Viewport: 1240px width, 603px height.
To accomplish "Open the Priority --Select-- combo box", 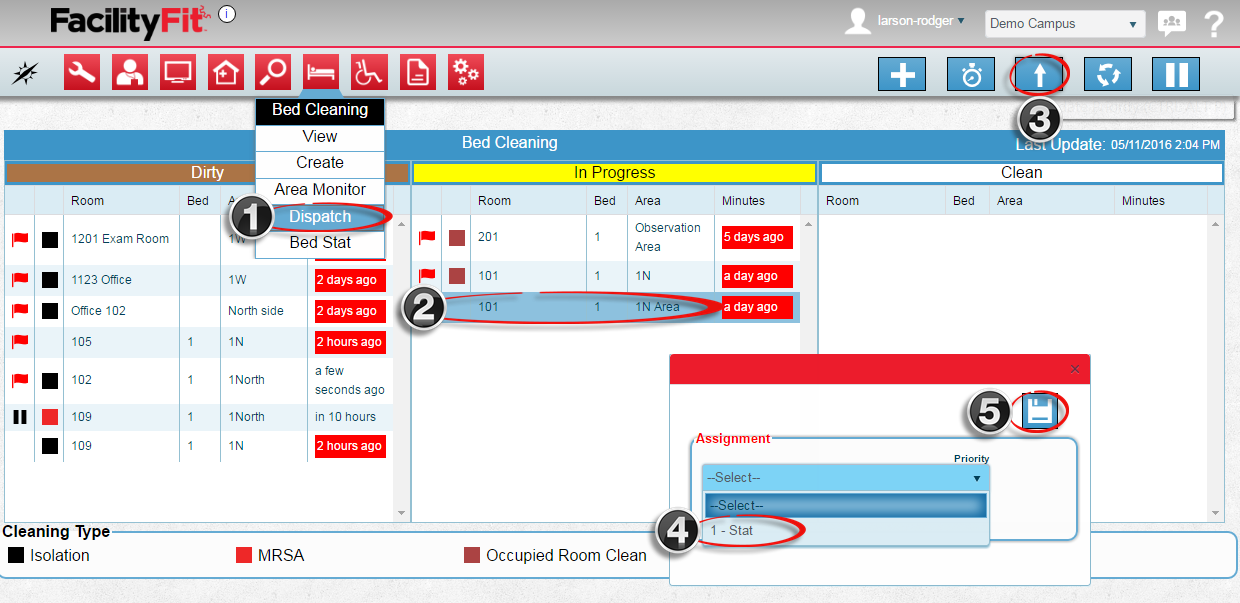I will point(845,478).
